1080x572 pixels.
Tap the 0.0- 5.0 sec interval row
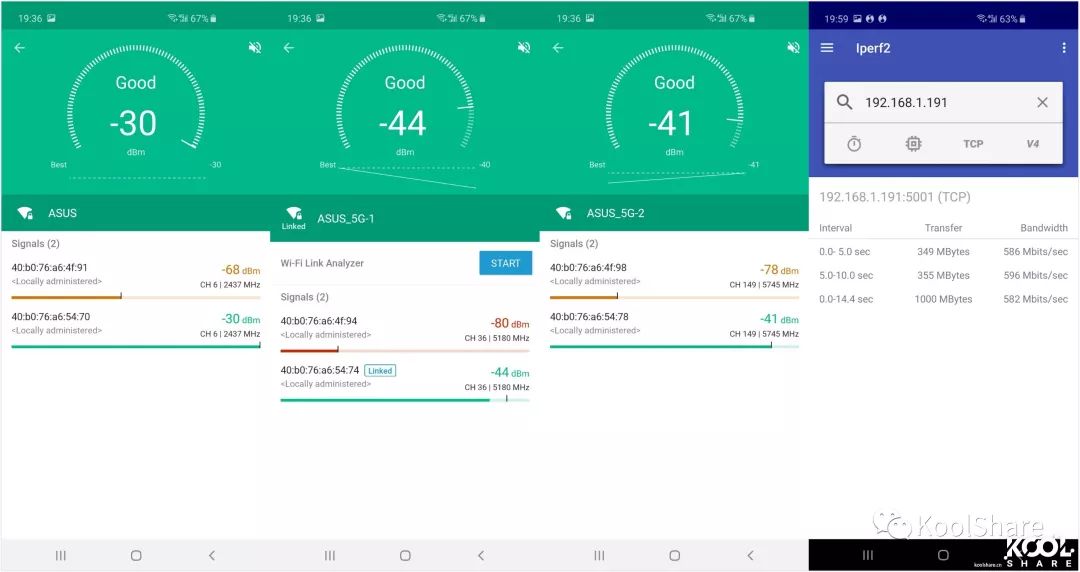tap(944, 252)
